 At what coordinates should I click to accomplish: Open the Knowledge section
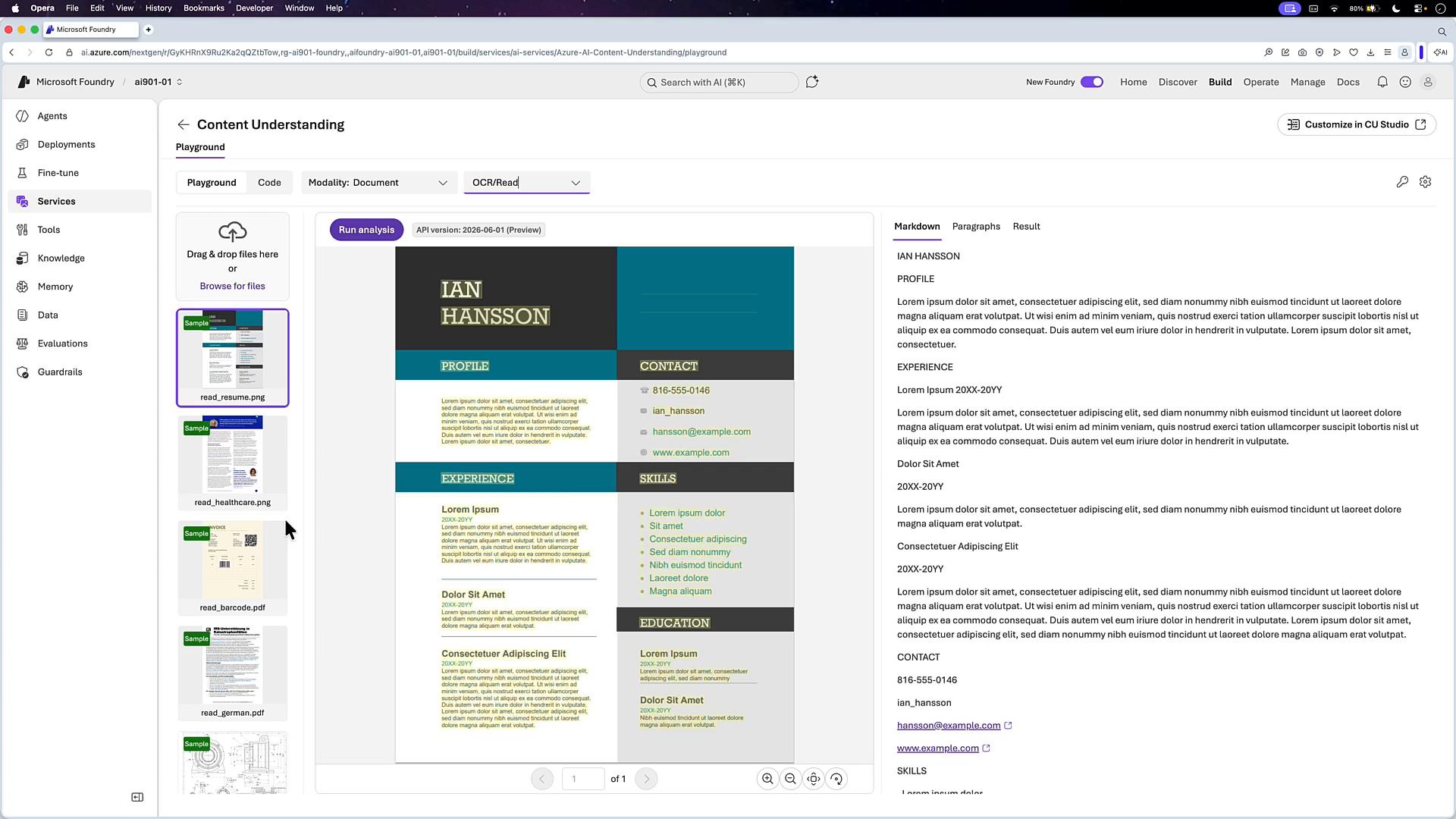[80, 258]
